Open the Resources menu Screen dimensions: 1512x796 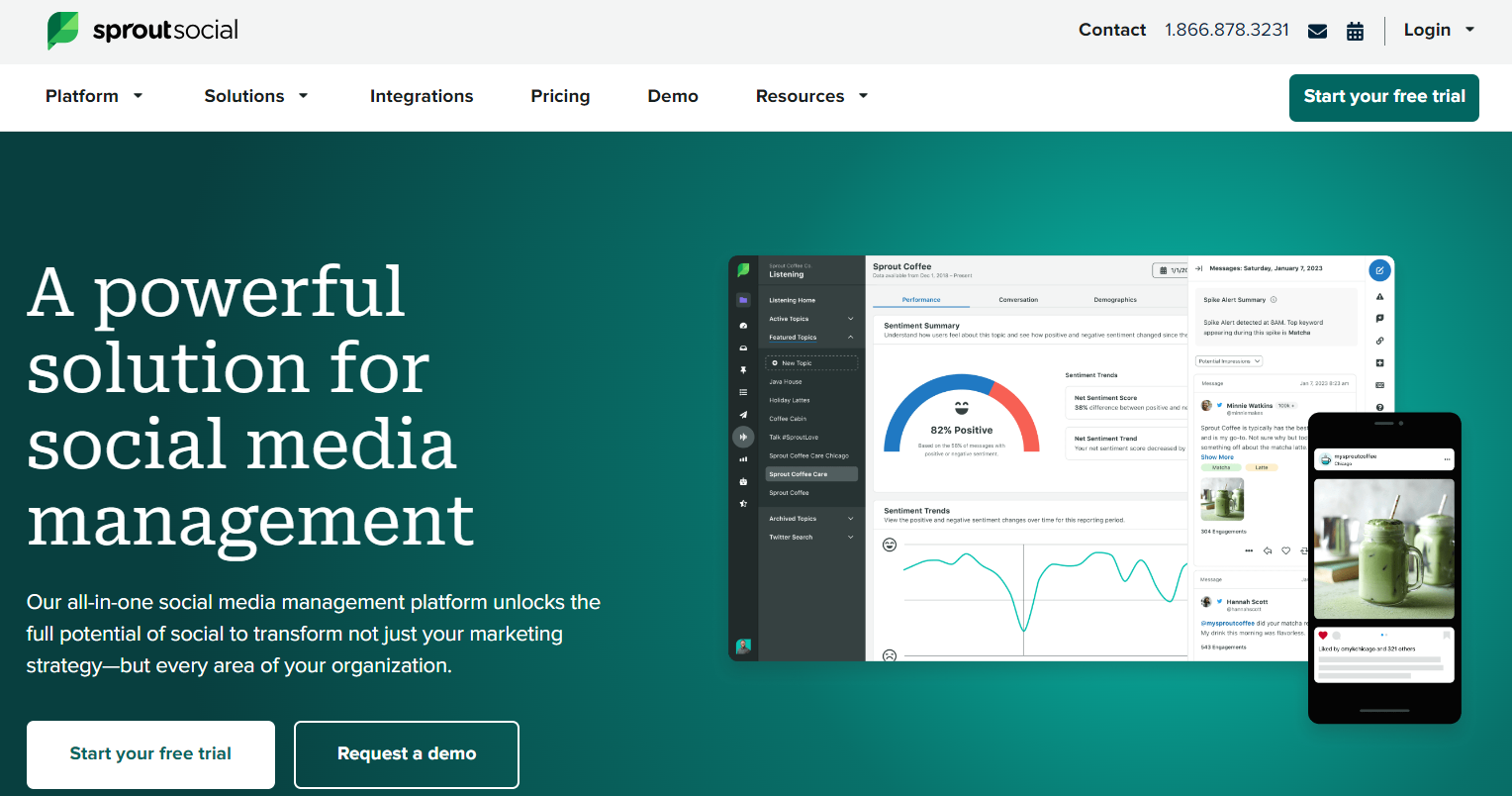point(811,96)
